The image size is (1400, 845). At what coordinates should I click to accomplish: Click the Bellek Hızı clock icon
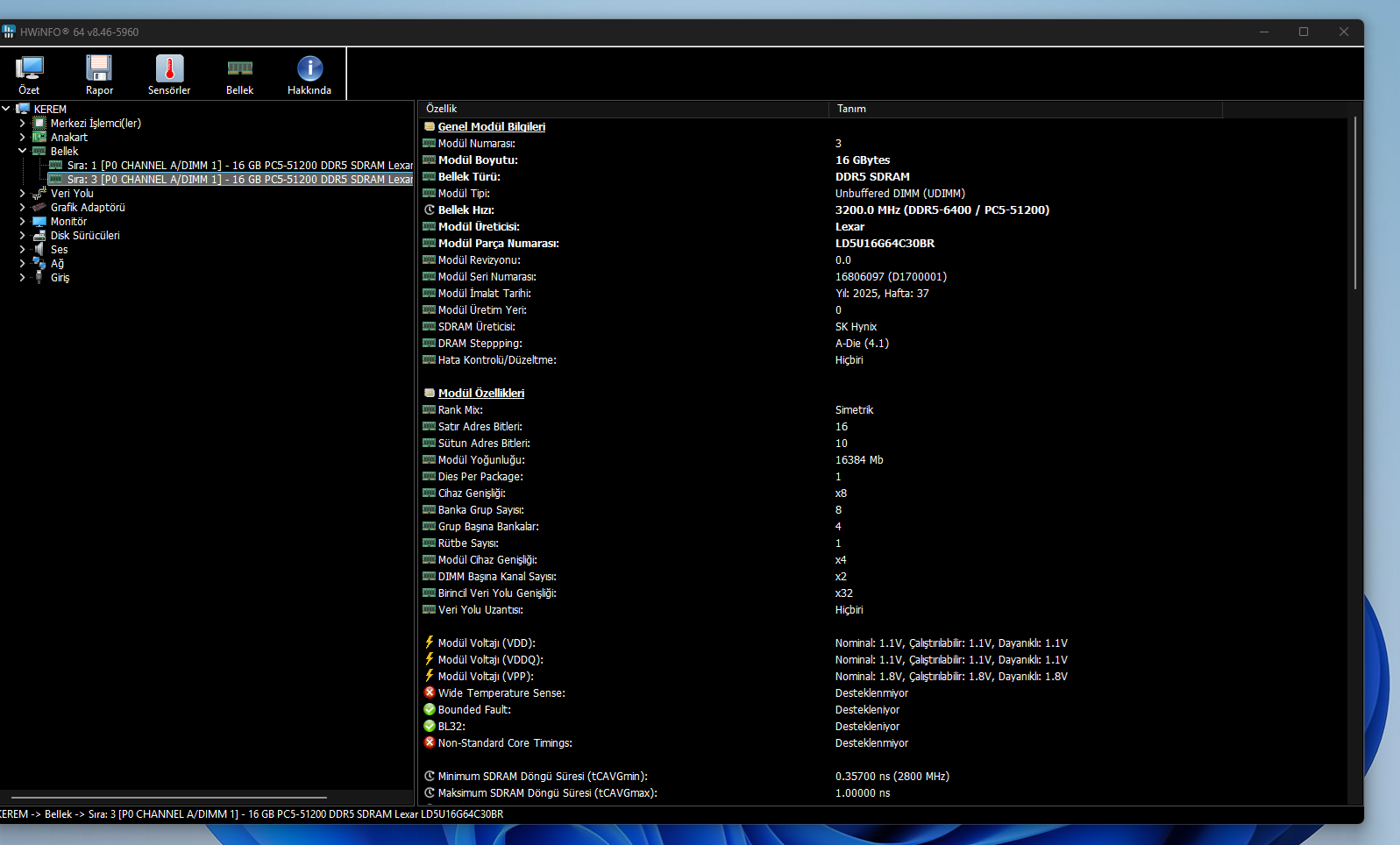[x=430, y=209]
